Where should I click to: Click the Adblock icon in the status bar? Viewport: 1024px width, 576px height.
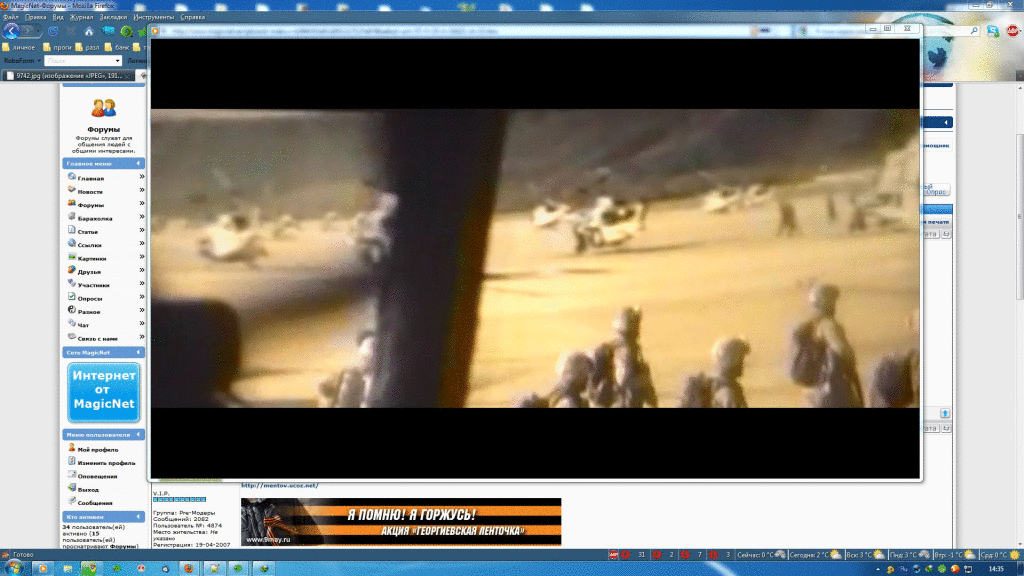click(x=613, y=554)
